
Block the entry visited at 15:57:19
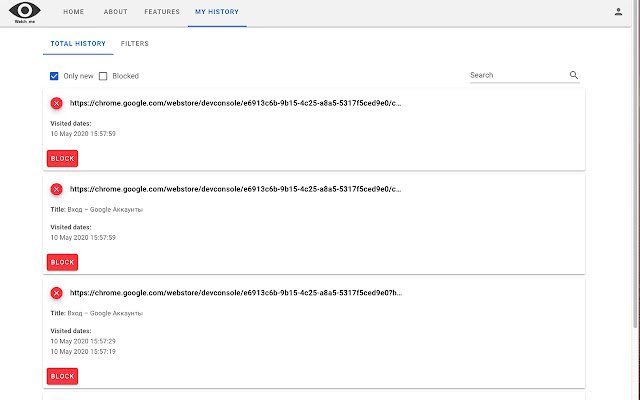(x=62, y=376)
